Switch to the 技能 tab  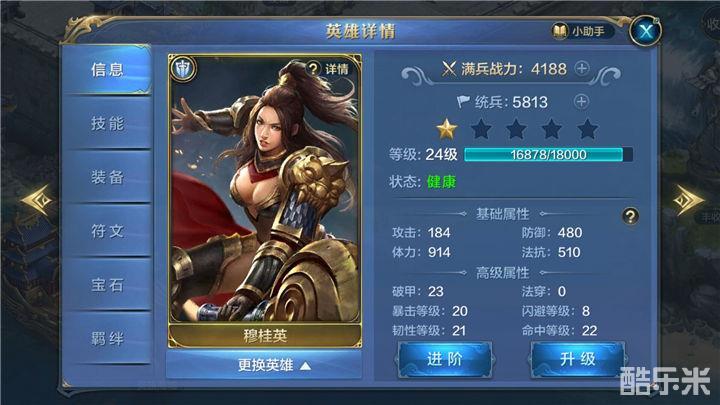107,123
